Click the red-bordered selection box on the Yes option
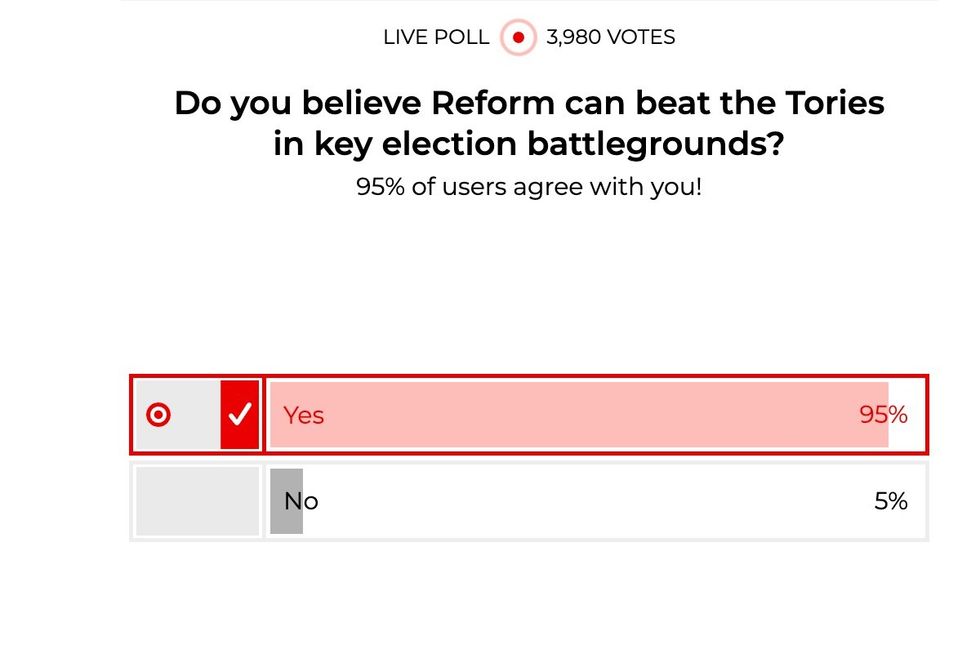This screenshot has width=980, height=653. (197, 414)
